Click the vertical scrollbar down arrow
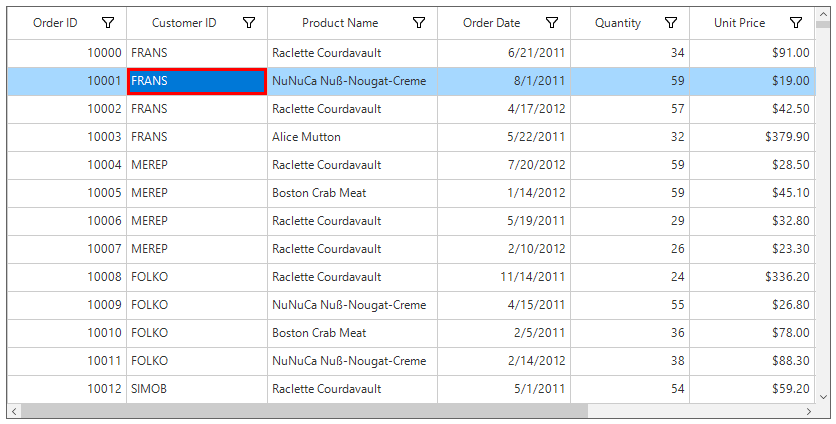Image resolution: width=836 pixels, height=424 pixels. point(823,396)
